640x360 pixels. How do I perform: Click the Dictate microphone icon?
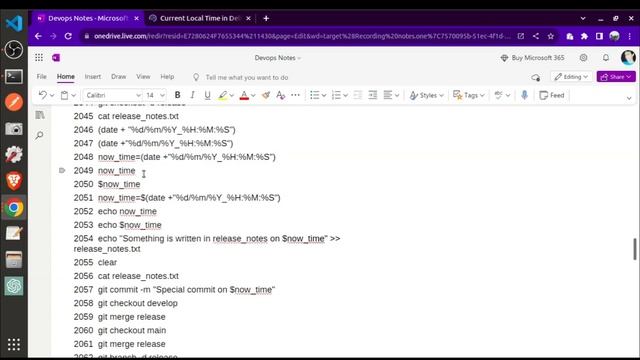524,95
